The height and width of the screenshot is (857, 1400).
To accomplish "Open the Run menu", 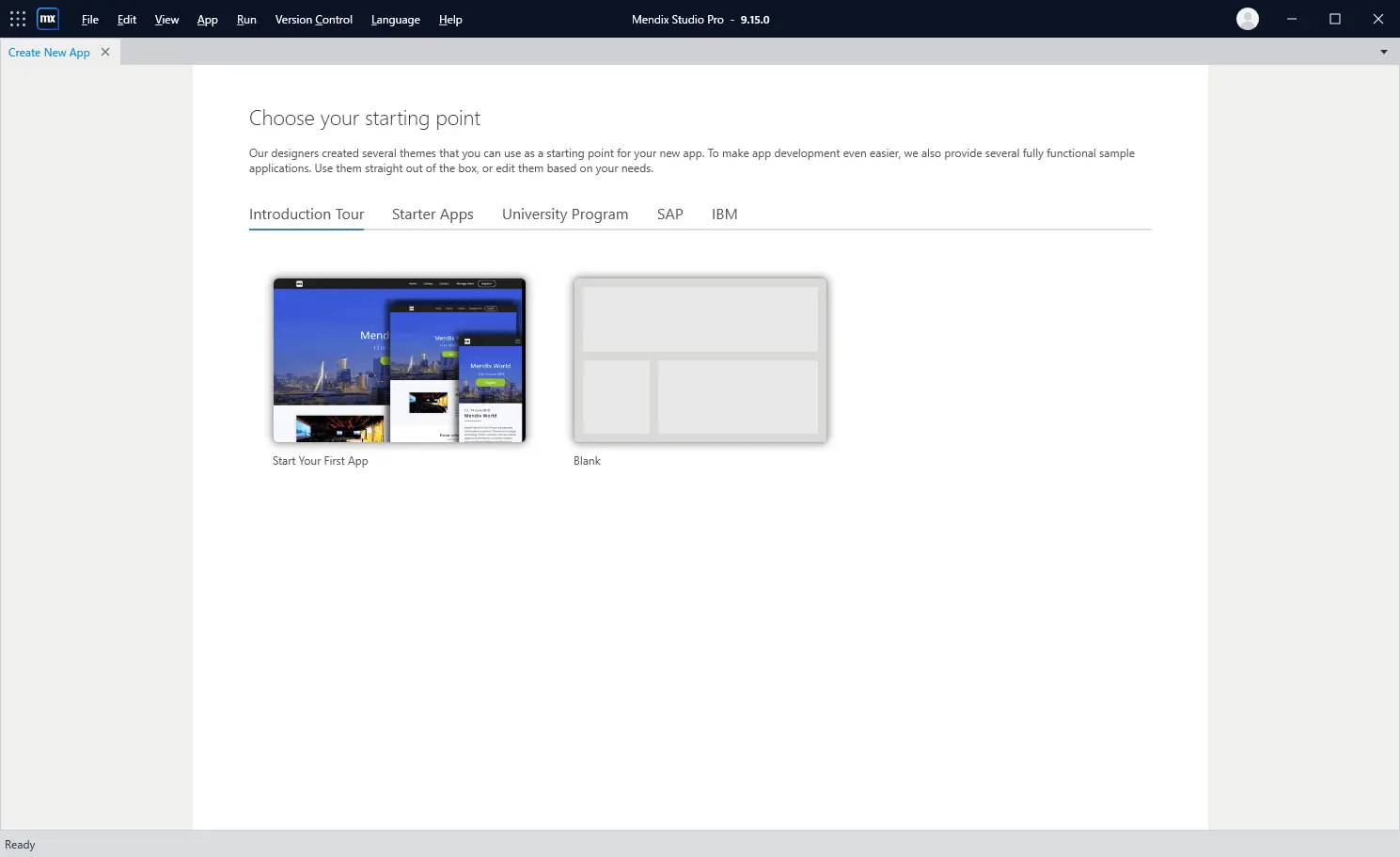I will pyautogui.click(x=246, y=20).
